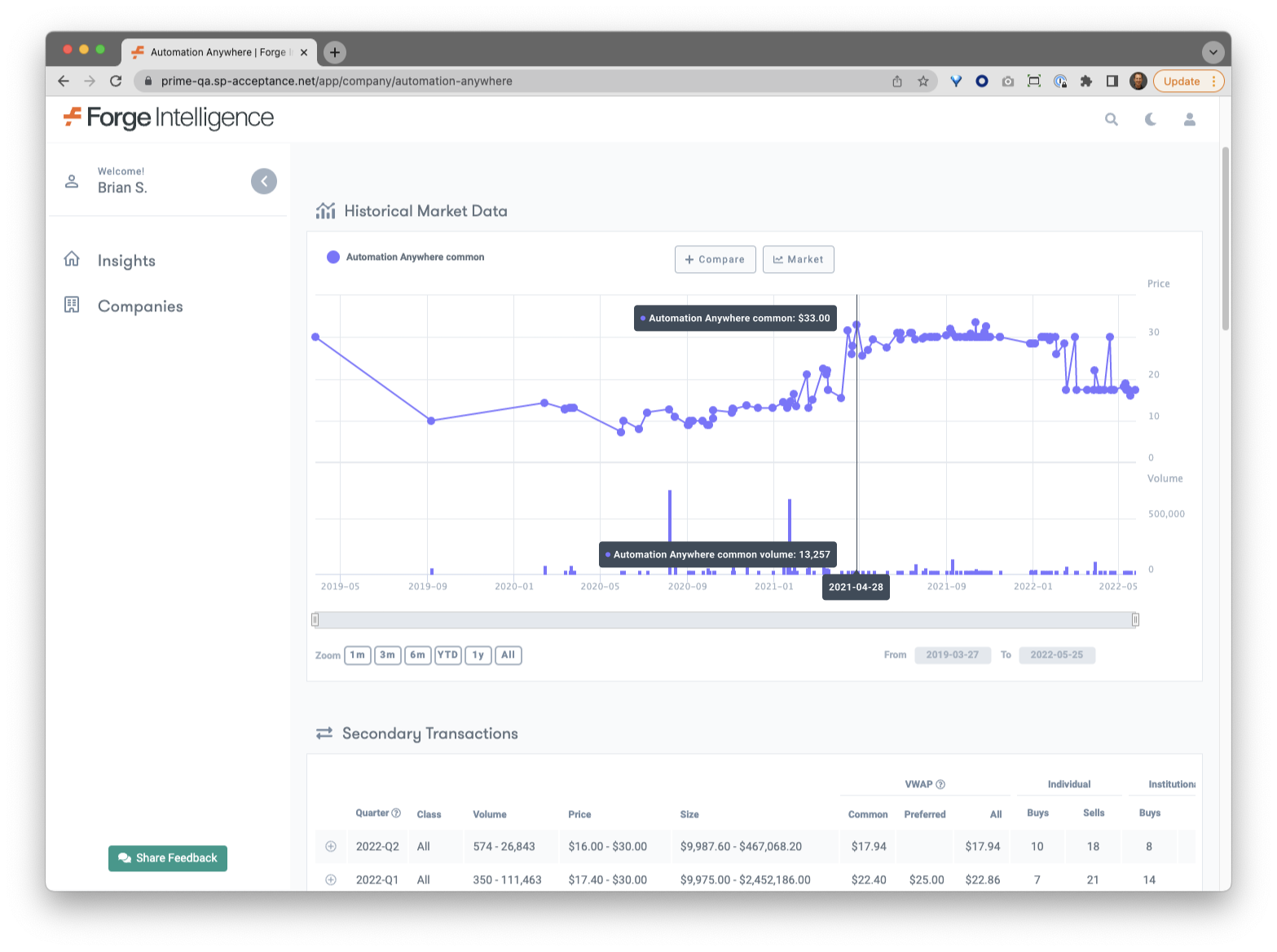This screenshot has height=952, width=1277.
Task: Select the 6m zoom range
Action: (417, 655)
